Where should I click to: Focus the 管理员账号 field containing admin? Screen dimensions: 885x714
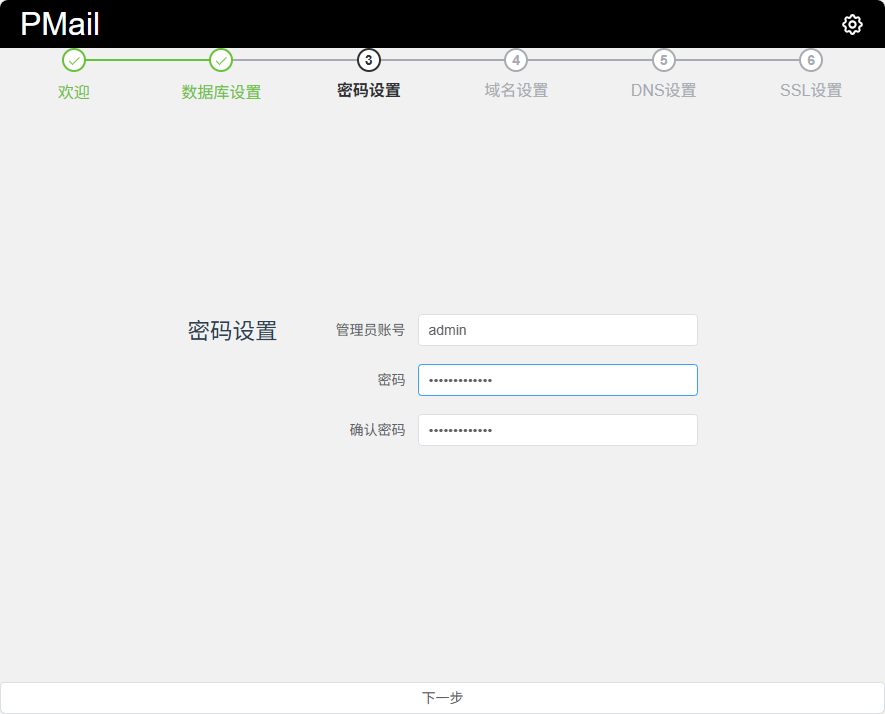[x=557, y=330]
